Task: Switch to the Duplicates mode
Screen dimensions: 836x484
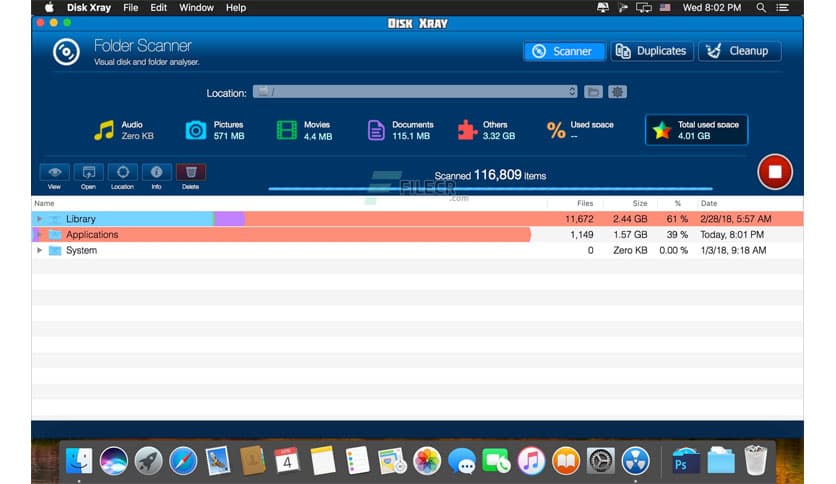Action: pyautogui.click(x=652, y=51)
